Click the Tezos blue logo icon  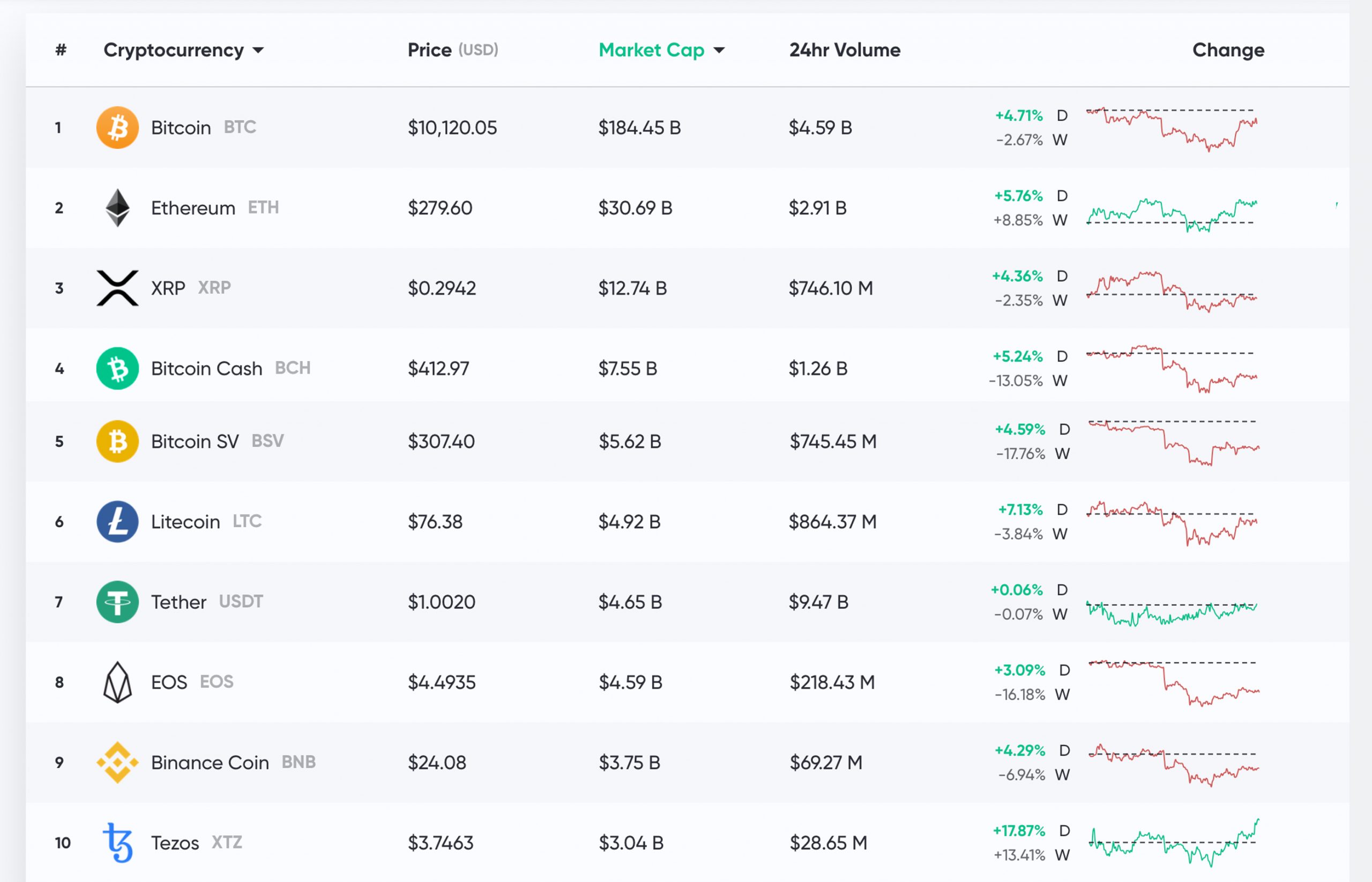pos(117,842)
